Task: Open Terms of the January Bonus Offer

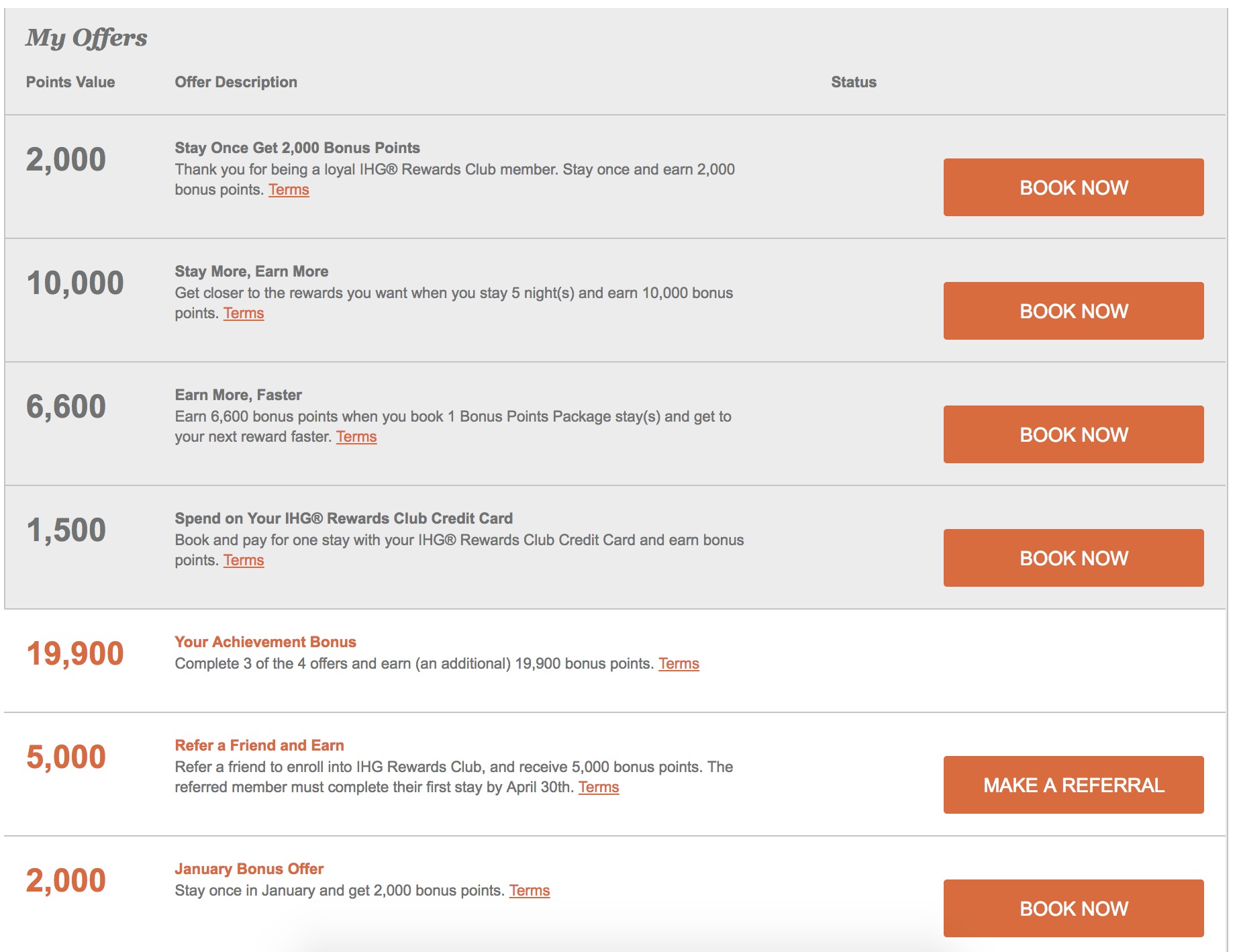Action: click(x=529, y=891)
